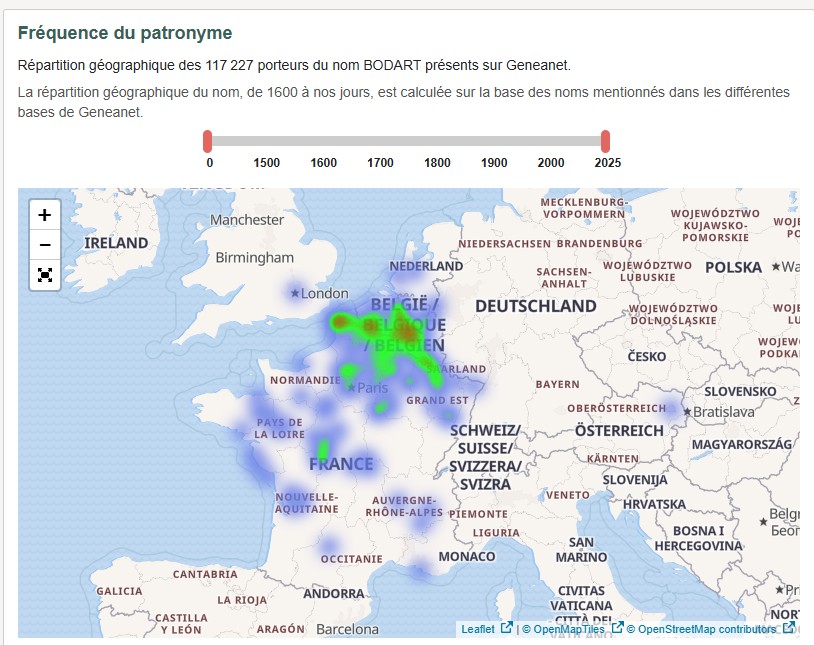This screenshot has height=645, width=814.
Task: Click the London star marker on the map
Action: (294, 293)
